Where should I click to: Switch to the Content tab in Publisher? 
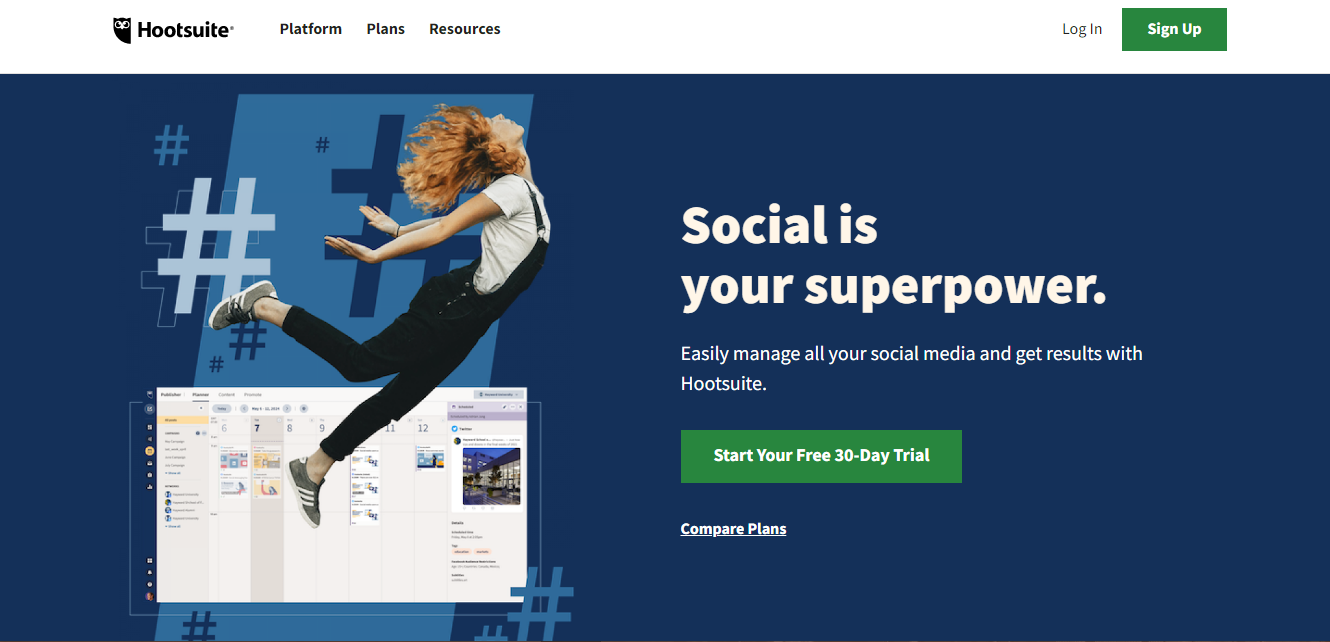(227, 395)
